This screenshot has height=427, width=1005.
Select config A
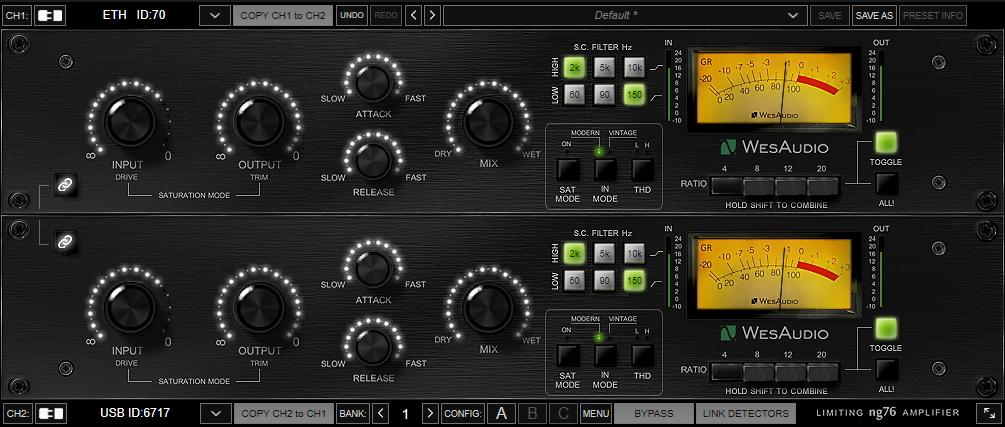[502, 413]
